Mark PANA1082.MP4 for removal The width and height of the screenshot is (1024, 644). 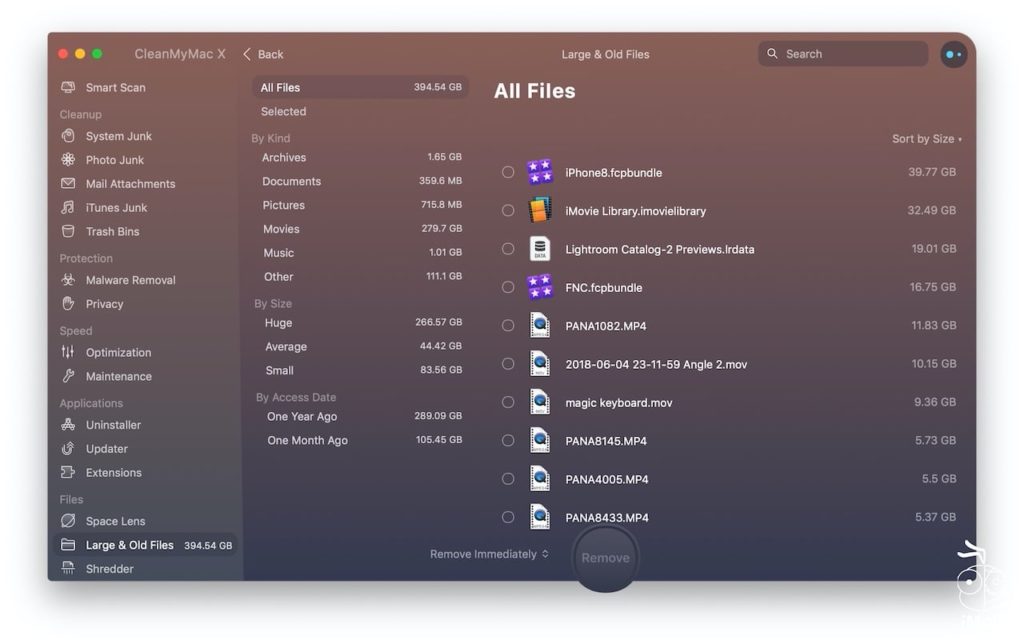point(508,325)
